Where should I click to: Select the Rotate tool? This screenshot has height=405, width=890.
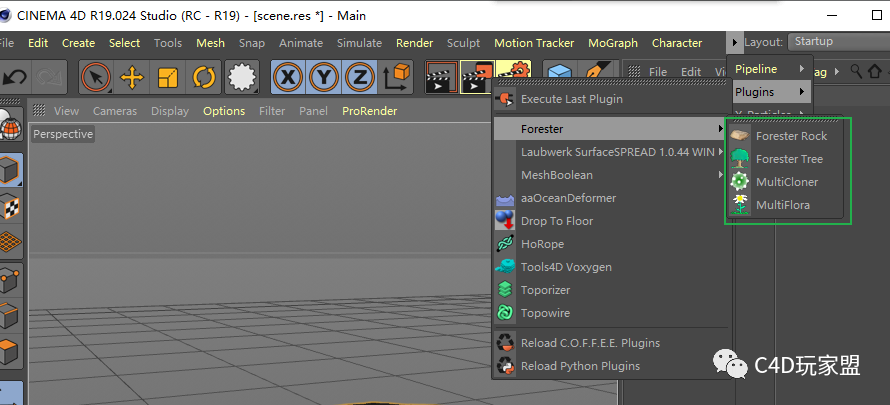[203, 77]
